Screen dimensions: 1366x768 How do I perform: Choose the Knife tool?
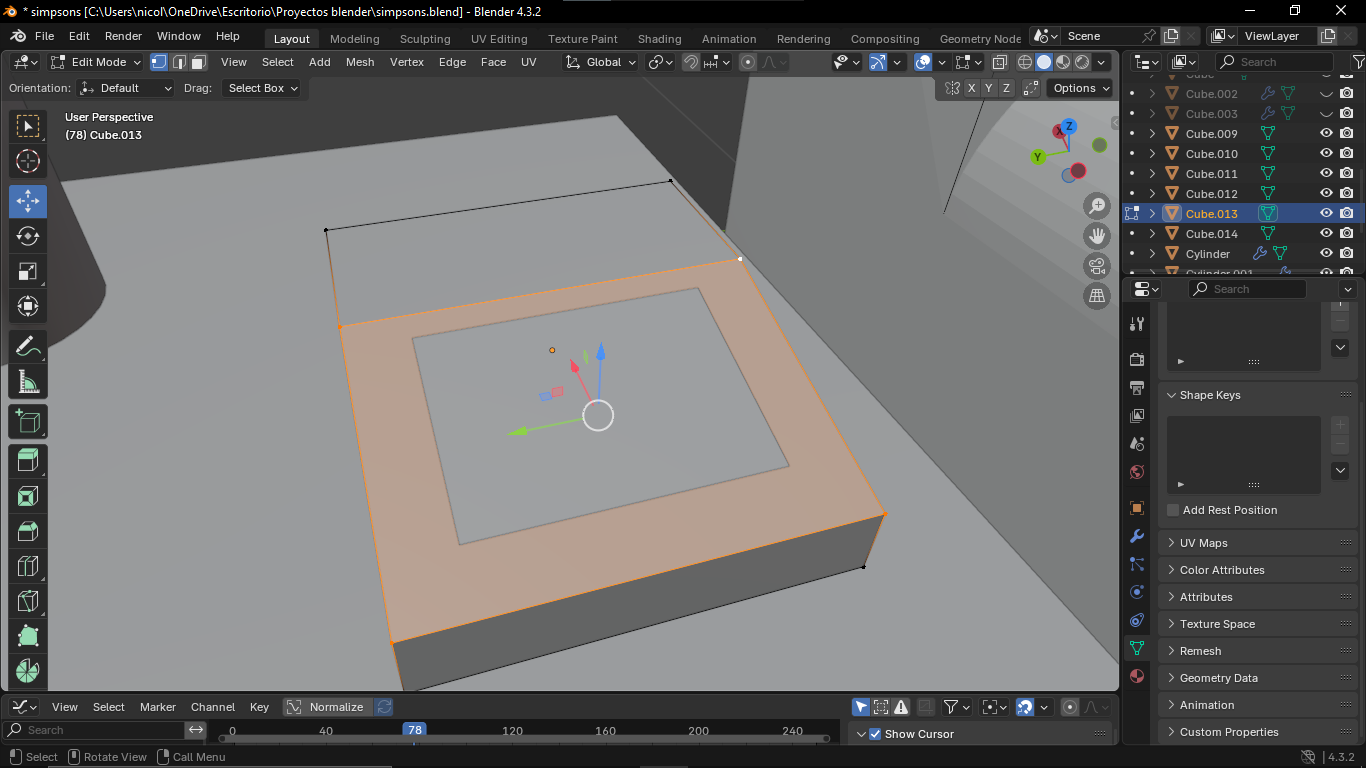pos(28,601)
